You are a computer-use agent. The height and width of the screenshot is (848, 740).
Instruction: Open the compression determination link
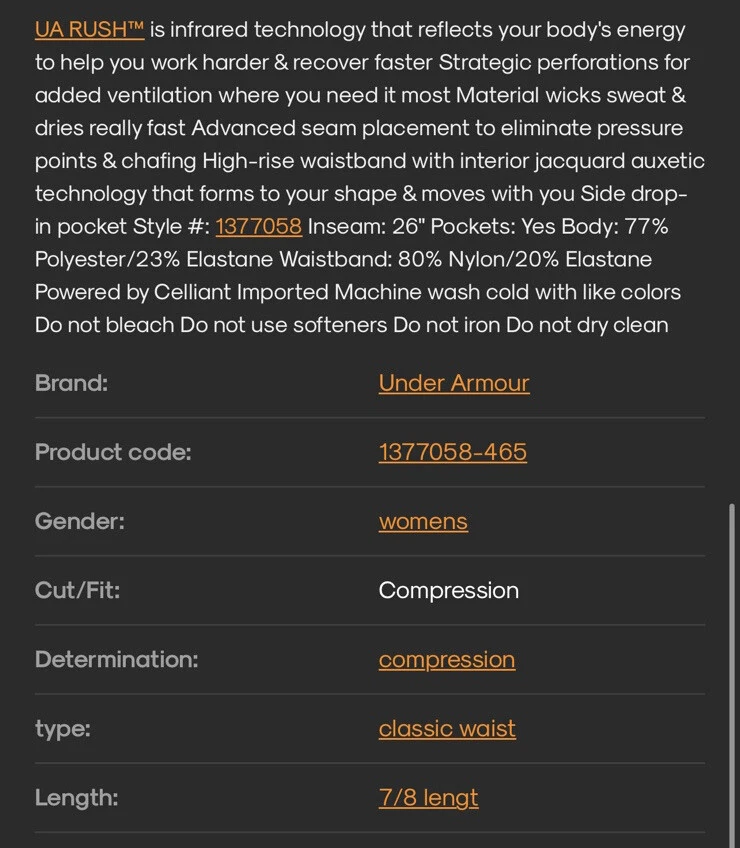point(447,660)
